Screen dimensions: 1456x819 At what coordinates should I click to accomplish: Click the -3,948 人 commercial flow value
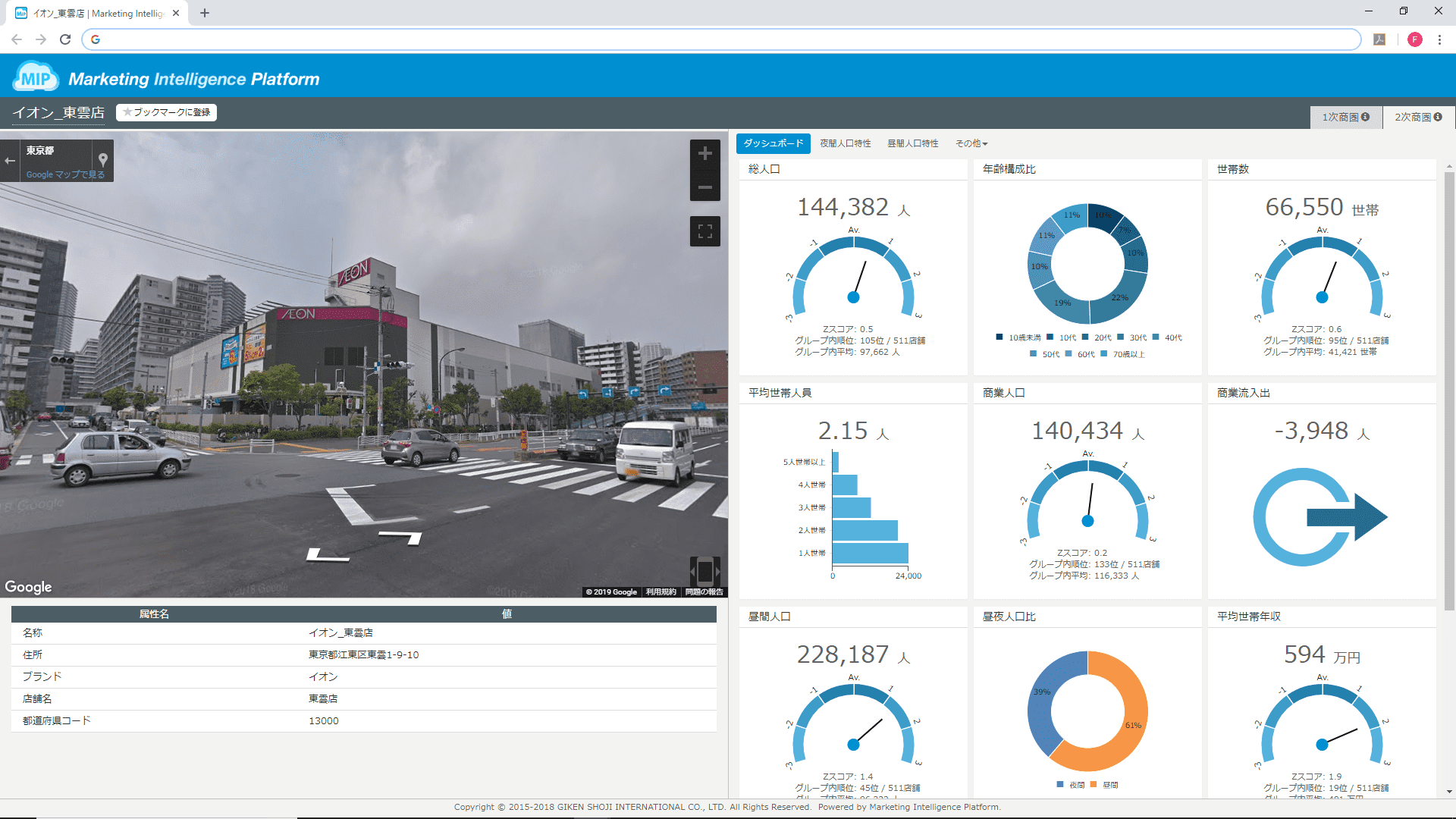(x=1322, y=431)
